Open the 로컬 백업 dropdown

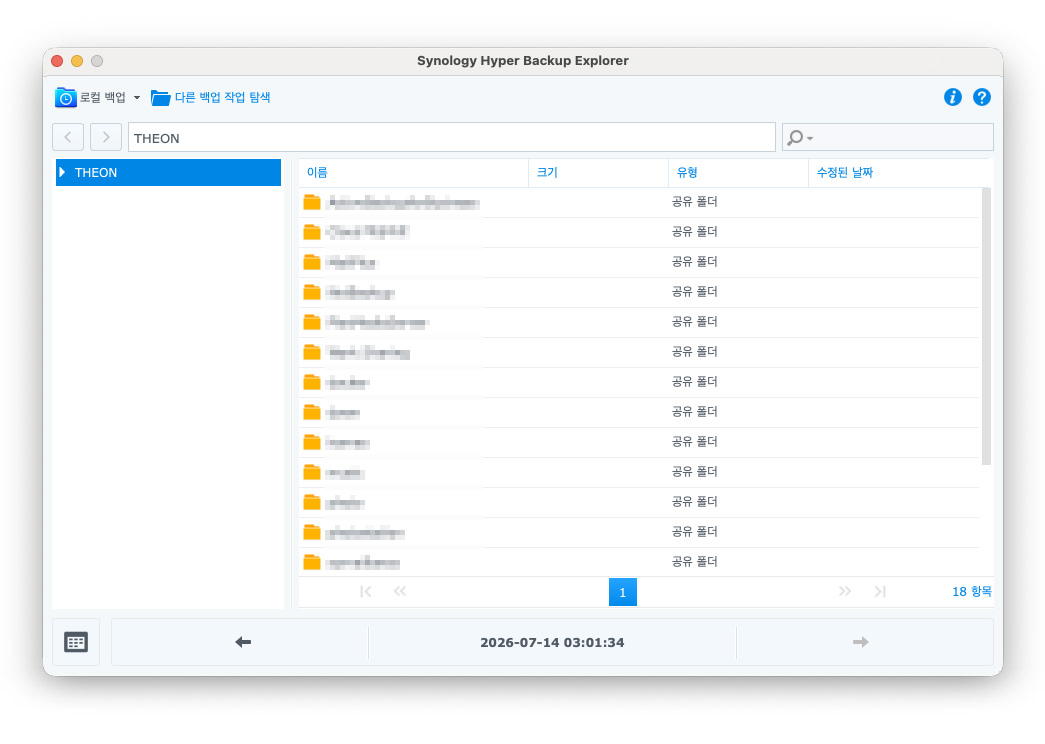(98, 97)
